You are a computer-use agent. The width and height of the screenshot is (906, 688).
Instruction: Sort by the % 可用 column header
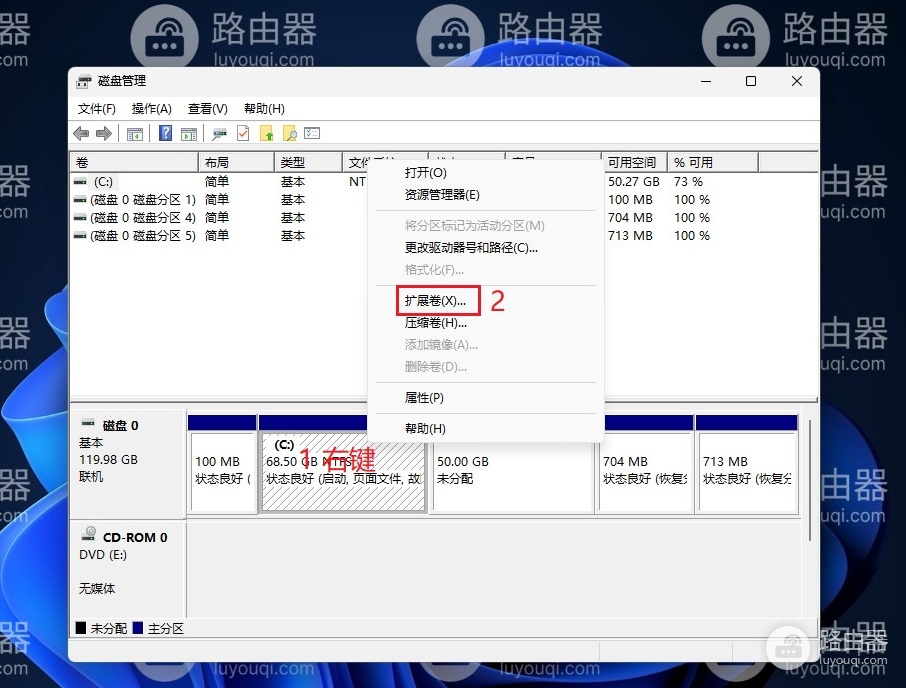(713, 163)
